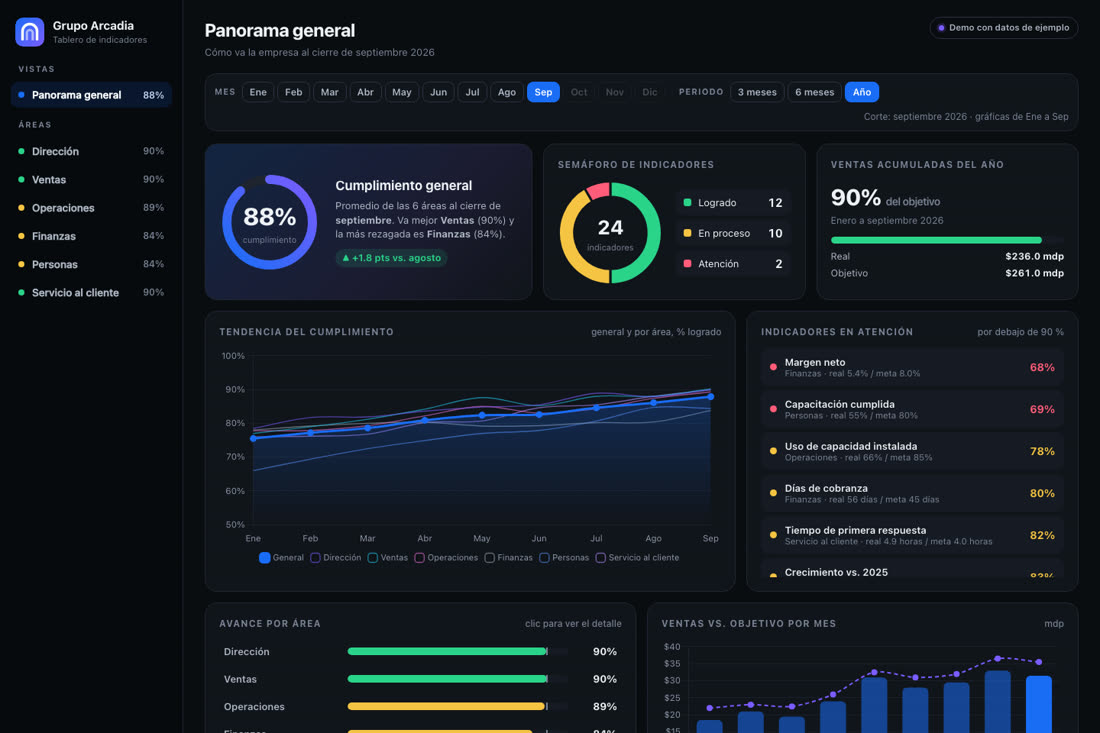Open the Finanzas area in the sidebar
Screen dimensions: 1100x733
[91, 236]
